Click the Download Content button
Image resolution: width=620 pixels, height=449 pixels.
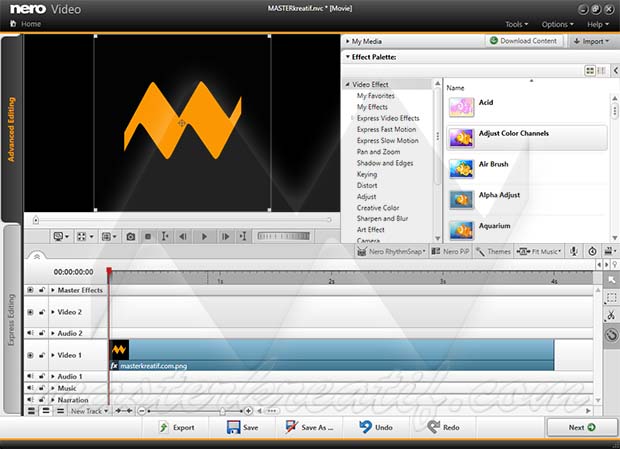click(x=525, y=41)
